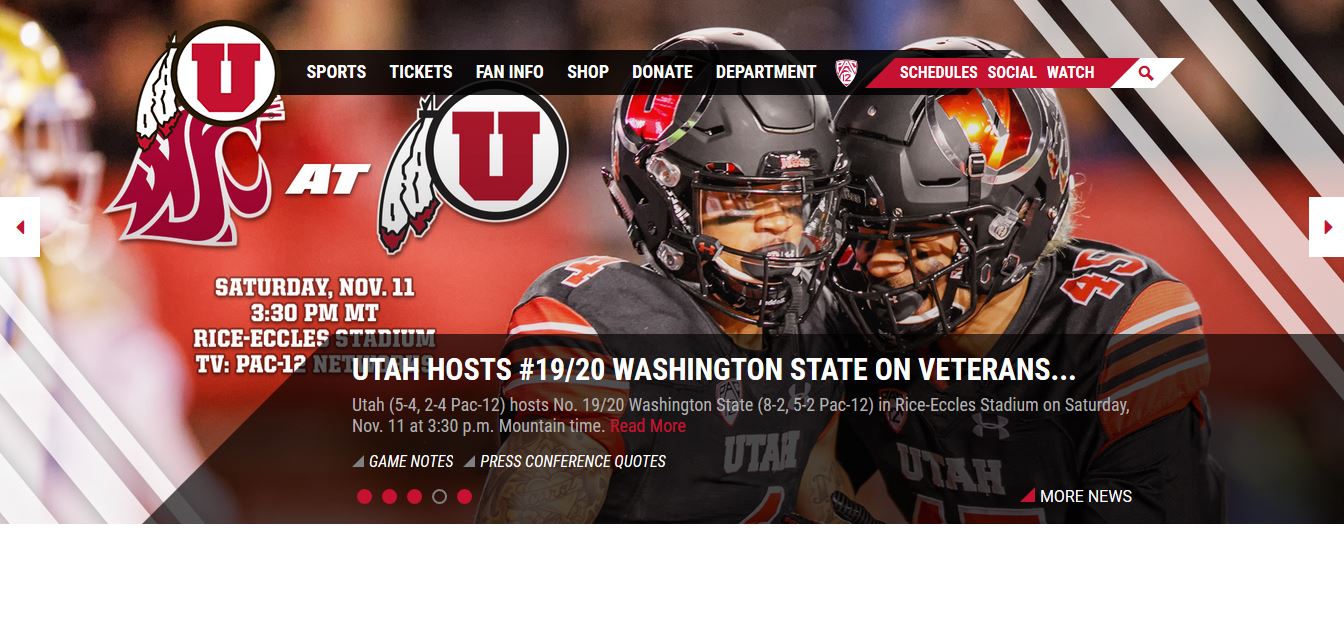The image size is (1344, 639).
Task: Open the Pac-12 shield icon link
Action: click(x=846, y=72)
